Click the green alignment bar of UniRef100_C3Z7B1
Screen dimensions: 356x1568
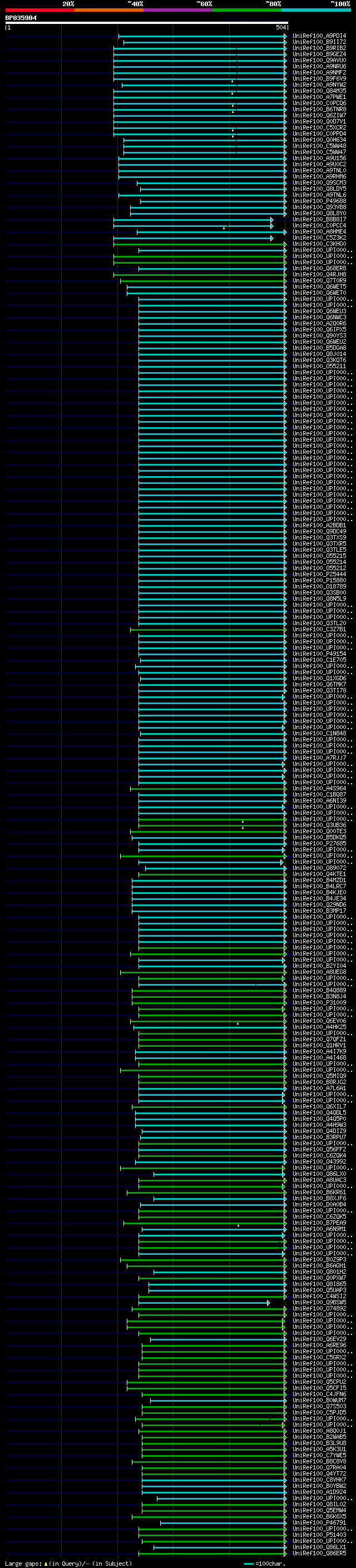209,630
